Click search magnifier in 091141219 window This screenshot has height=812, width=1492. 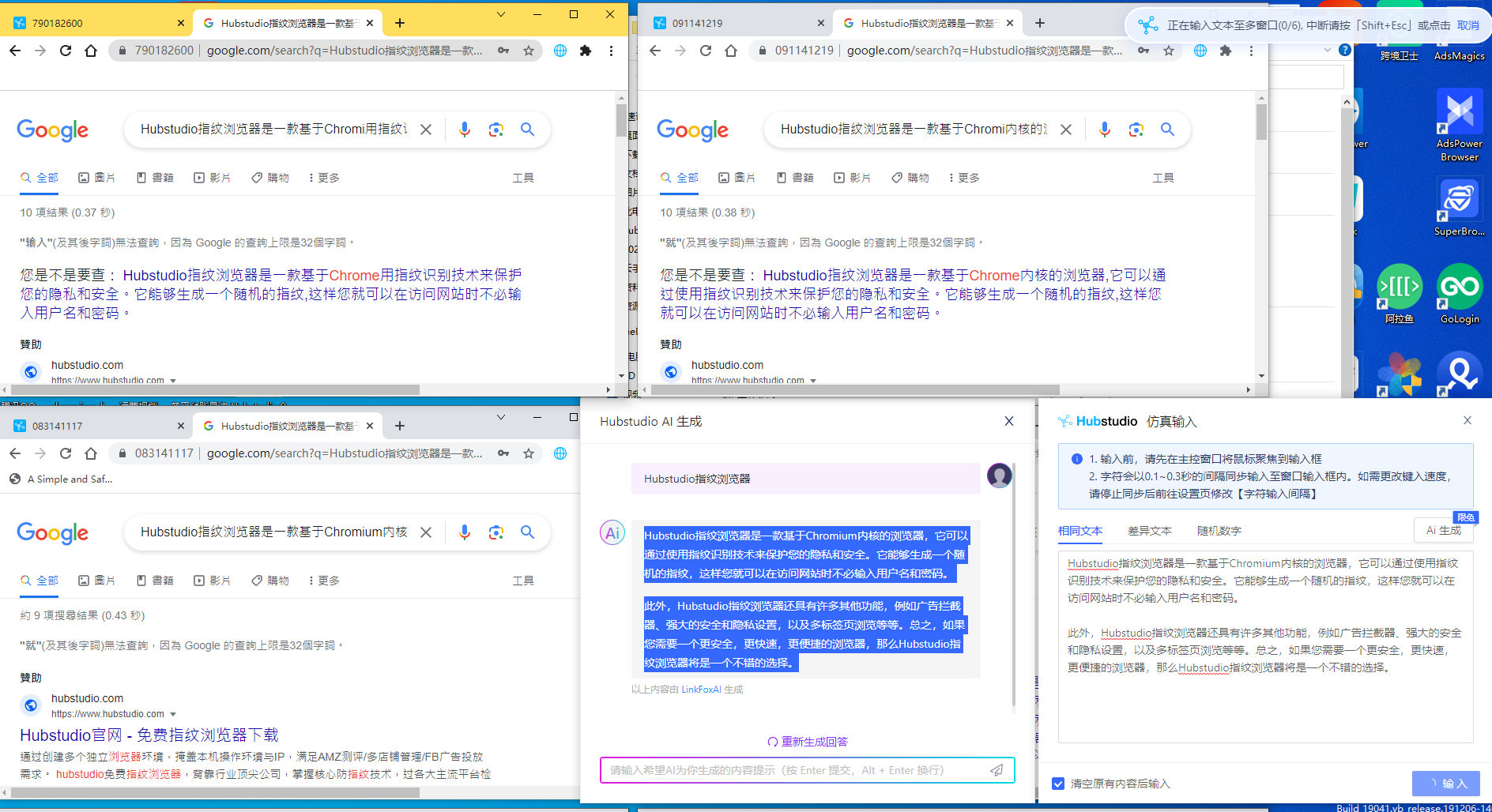(x=1167, y=130)
